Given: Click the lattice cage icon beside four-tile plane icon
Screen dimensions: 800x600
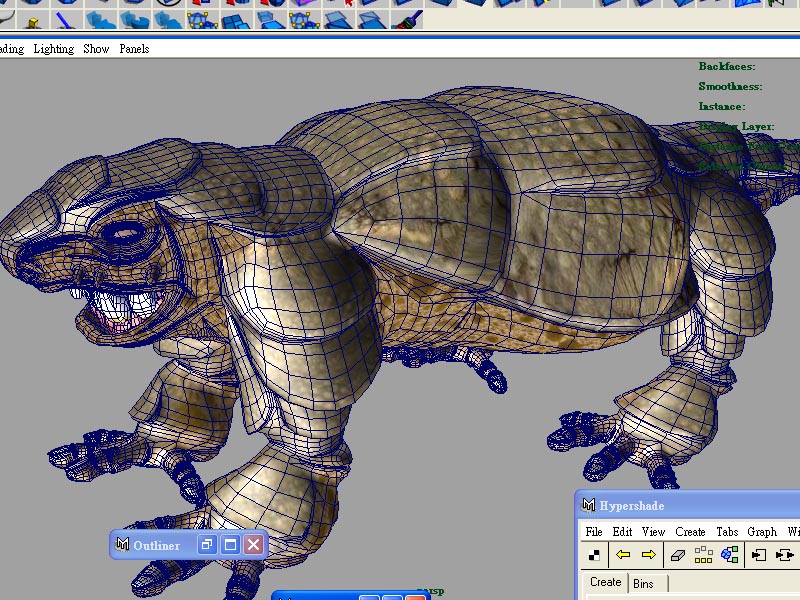Looking at the screenshot, I should pyautogui.click(x=203, y=20).
